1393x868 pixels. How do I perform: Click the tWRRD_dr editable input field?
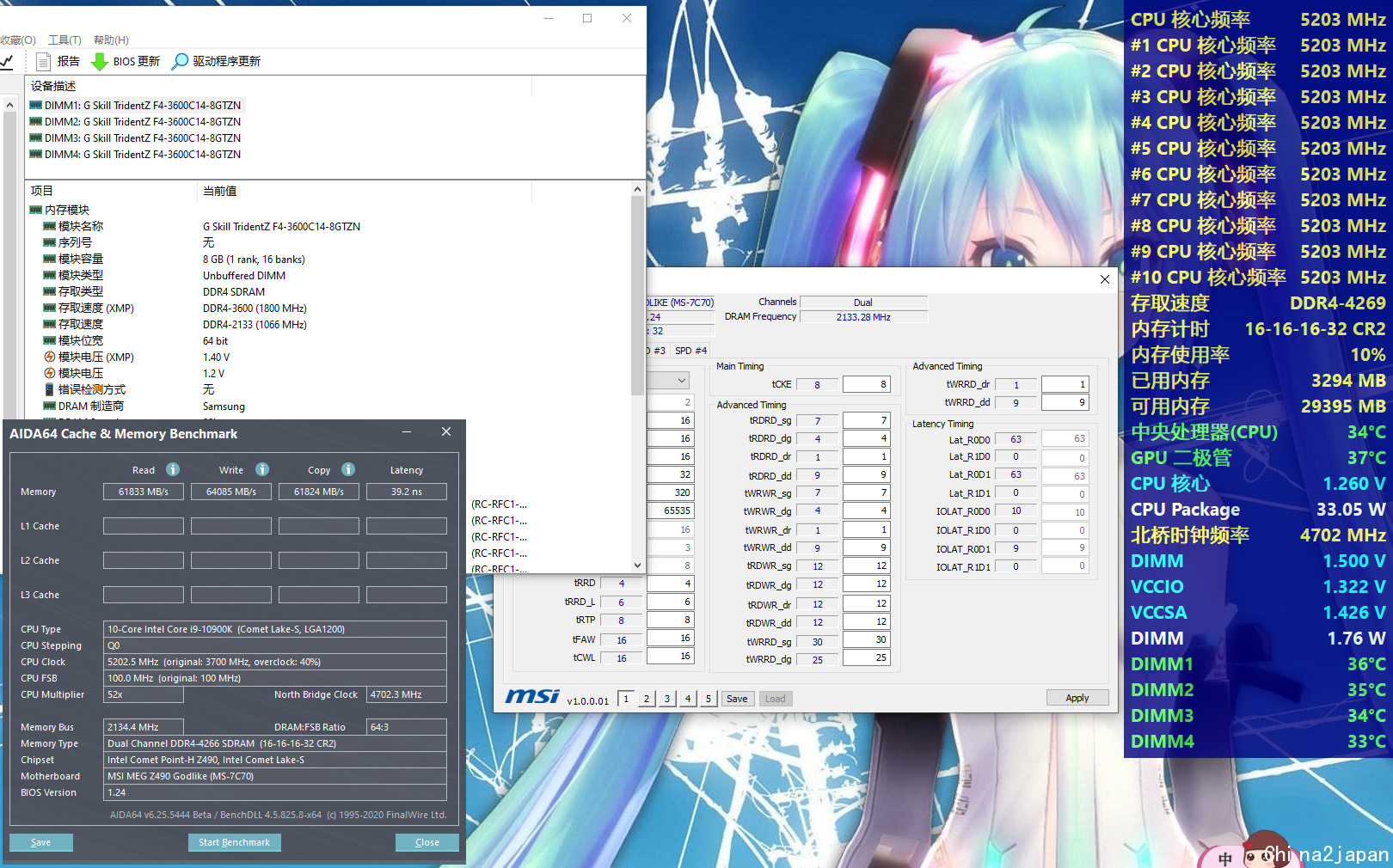pyautogui.click(x=1065, y=384)
